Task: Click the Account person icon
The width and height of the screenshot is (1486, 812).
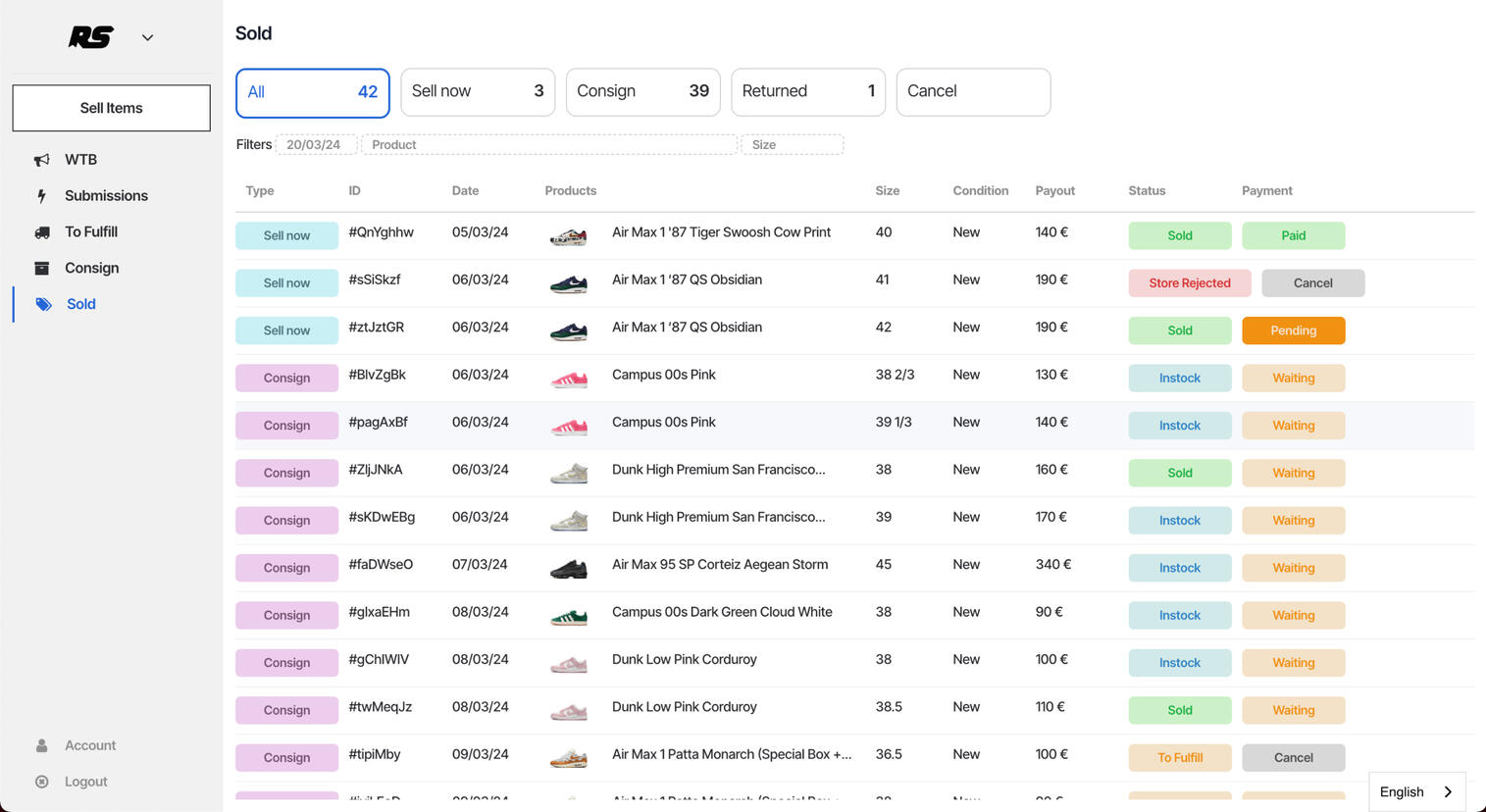Action: coord(41,745)
